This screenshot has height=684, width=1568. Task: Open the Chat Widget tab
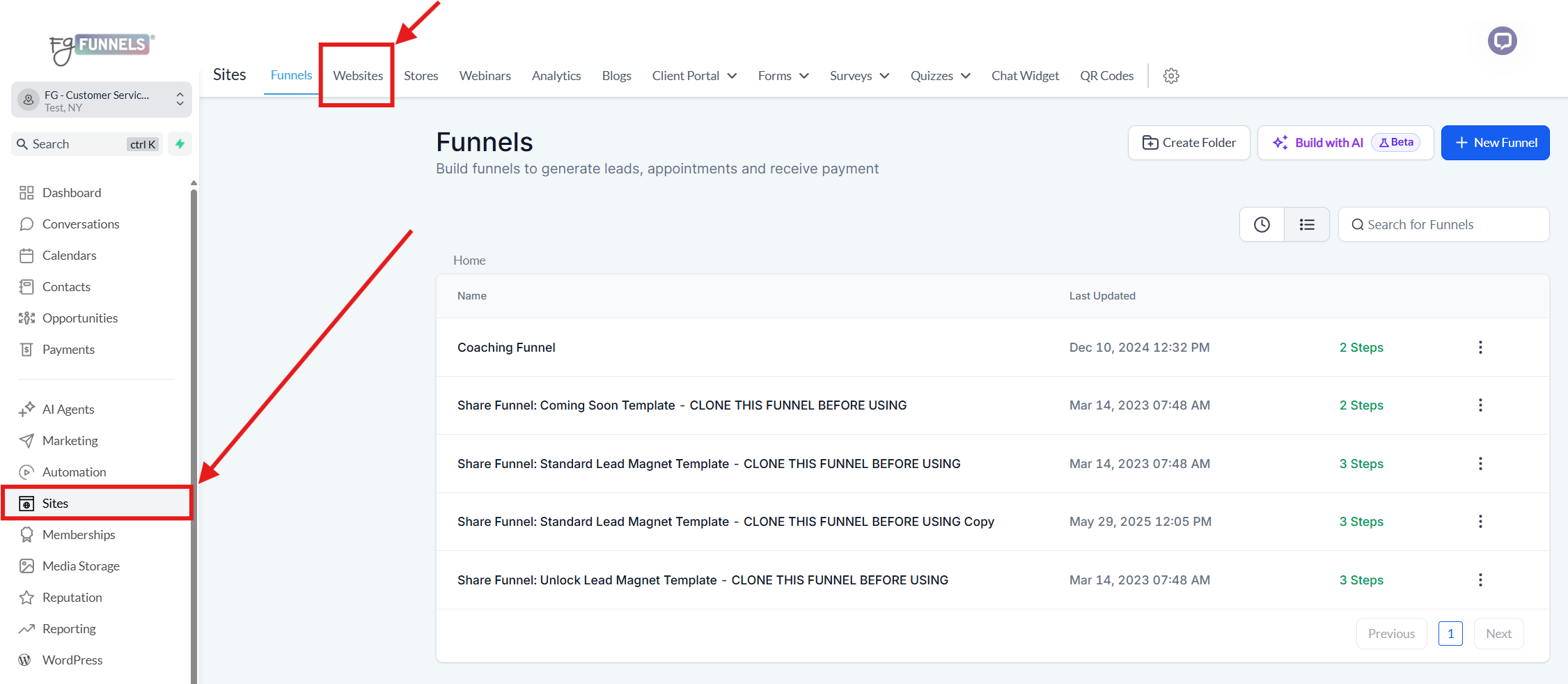(x=1025, y=76)
